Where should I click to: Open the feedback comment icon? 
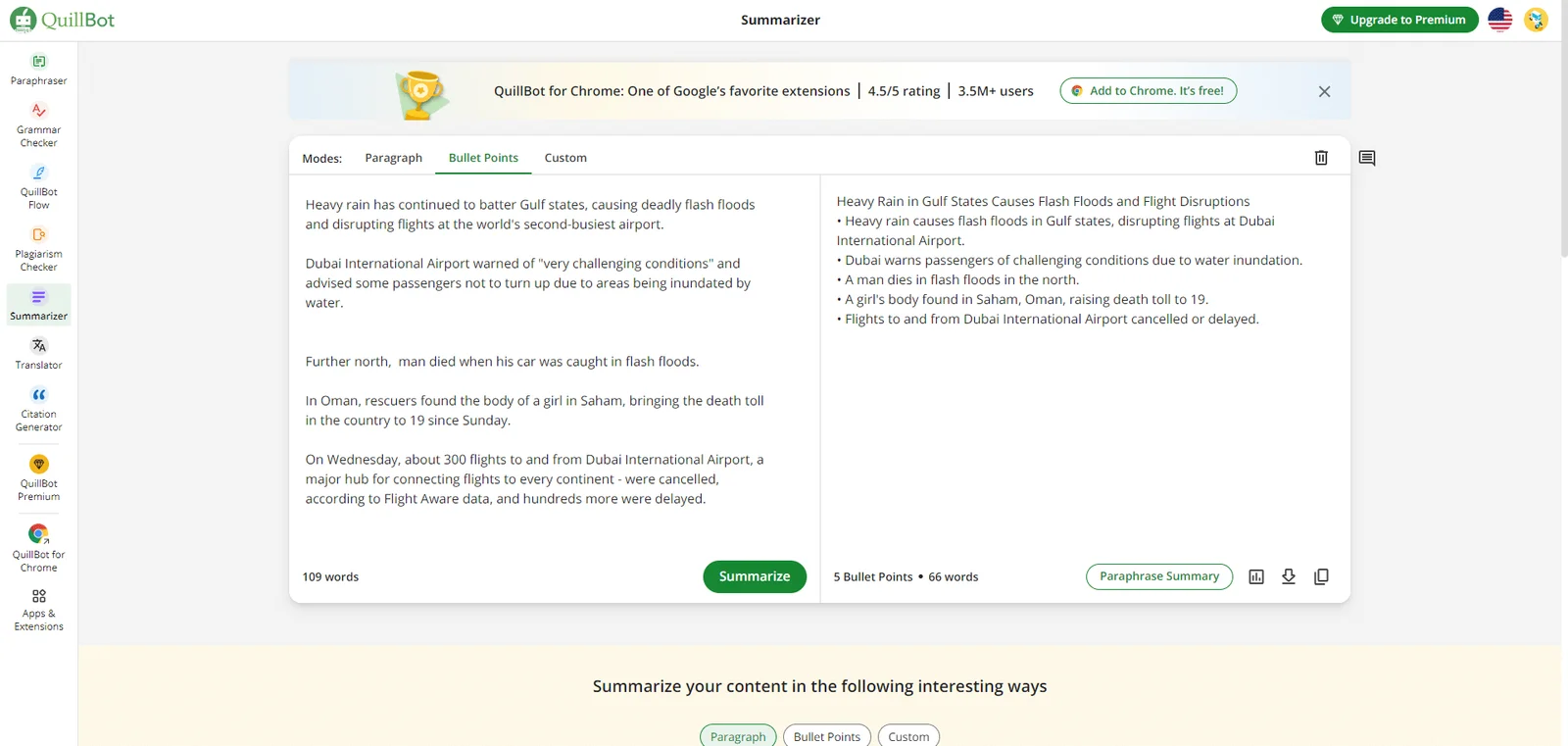click(1367, 158)
